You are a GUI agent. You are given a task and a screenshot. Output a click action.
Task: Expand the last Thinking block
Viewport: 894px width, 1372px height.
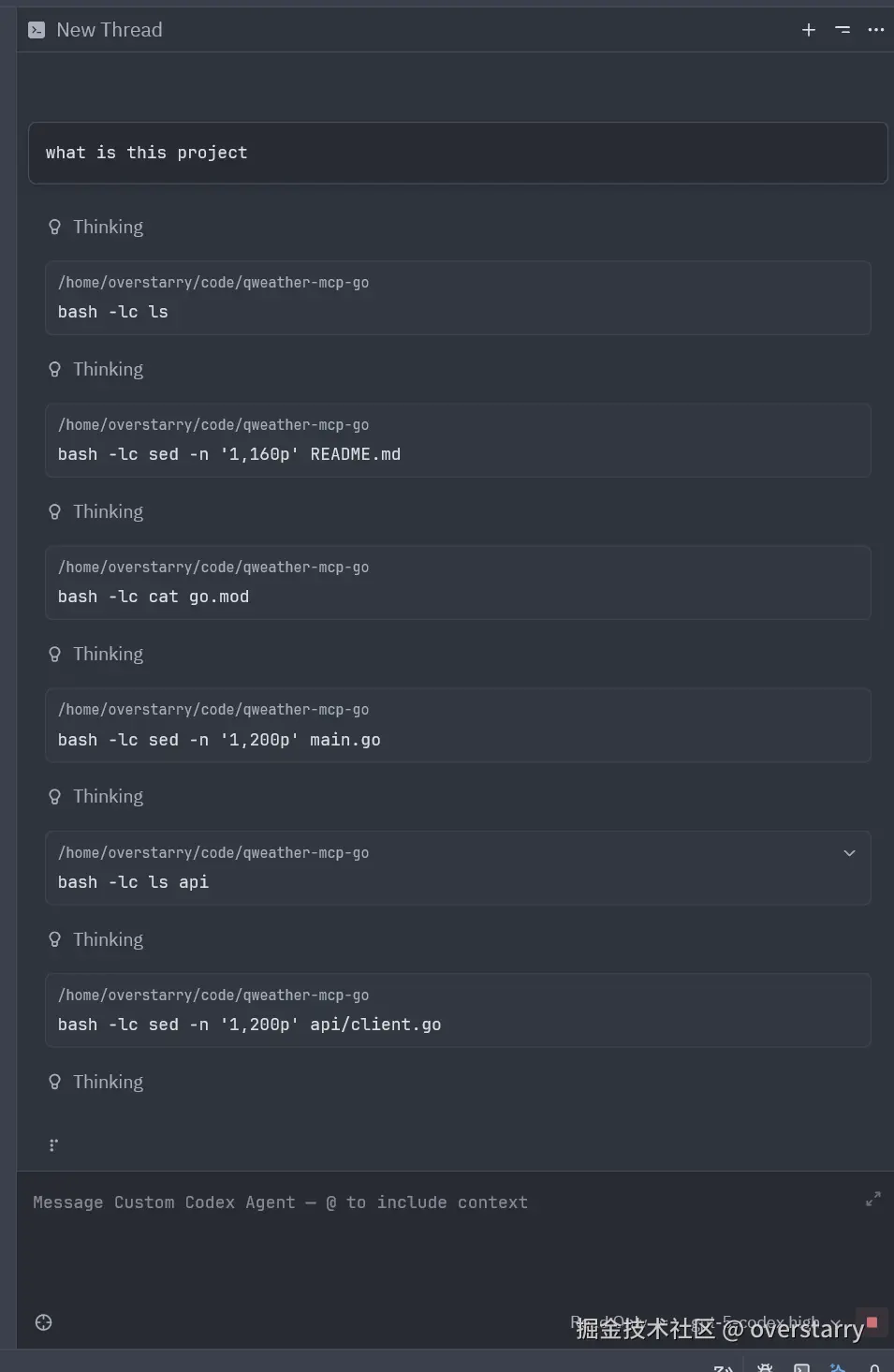(x=108, y=1083)
